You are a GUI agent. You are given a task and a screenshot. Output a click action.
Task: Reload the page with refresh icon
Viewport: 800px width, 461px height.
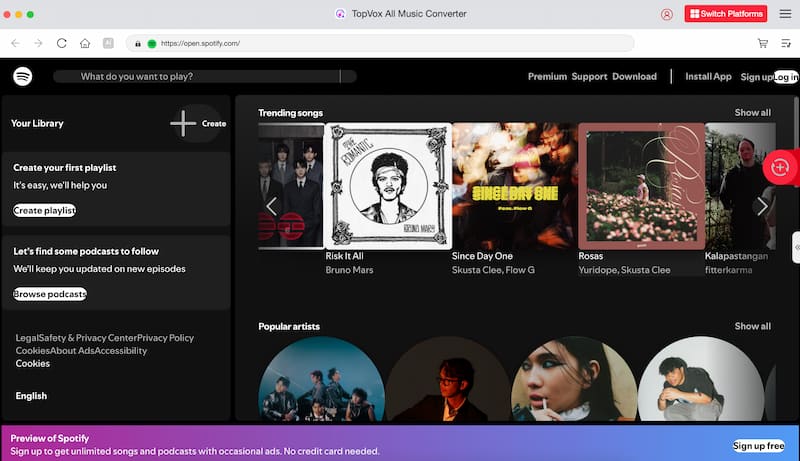62,43
